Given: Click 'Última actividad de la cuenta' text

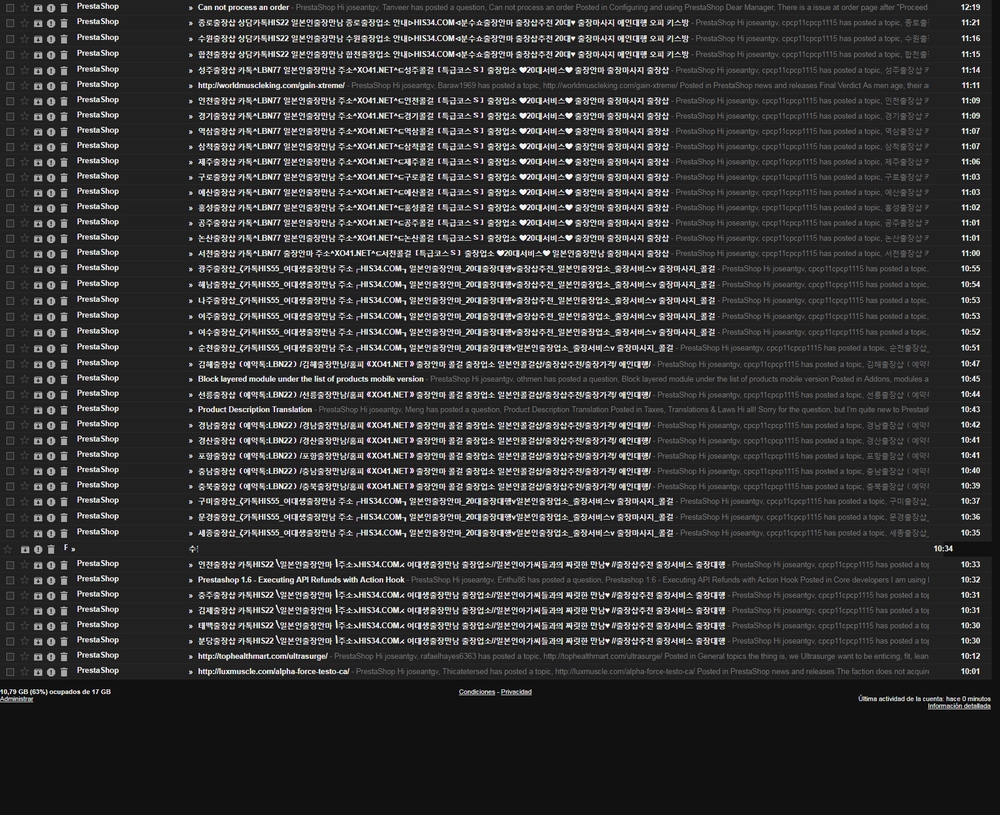Looking at the screenshot, I should click(x=924, y=699).
